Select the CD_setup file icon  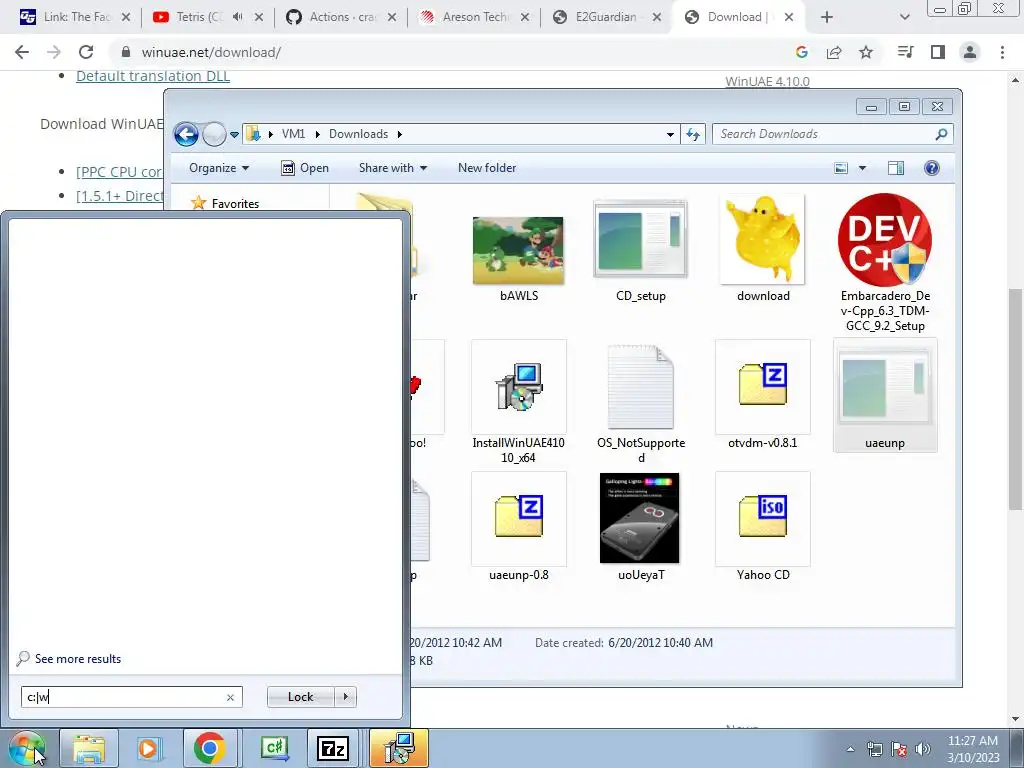[x=641, y=239]
